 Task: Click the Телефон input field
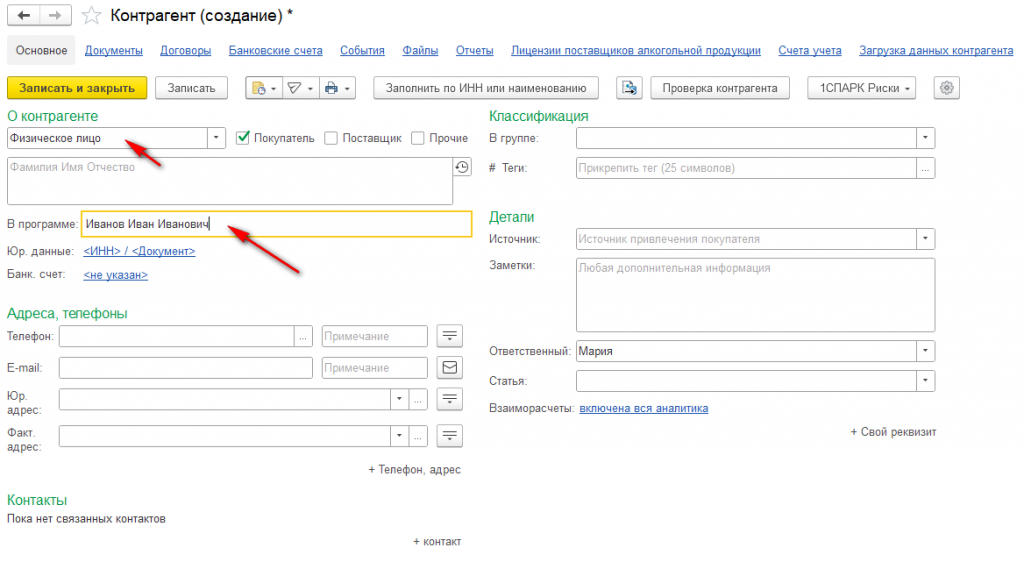pos(177,336)
